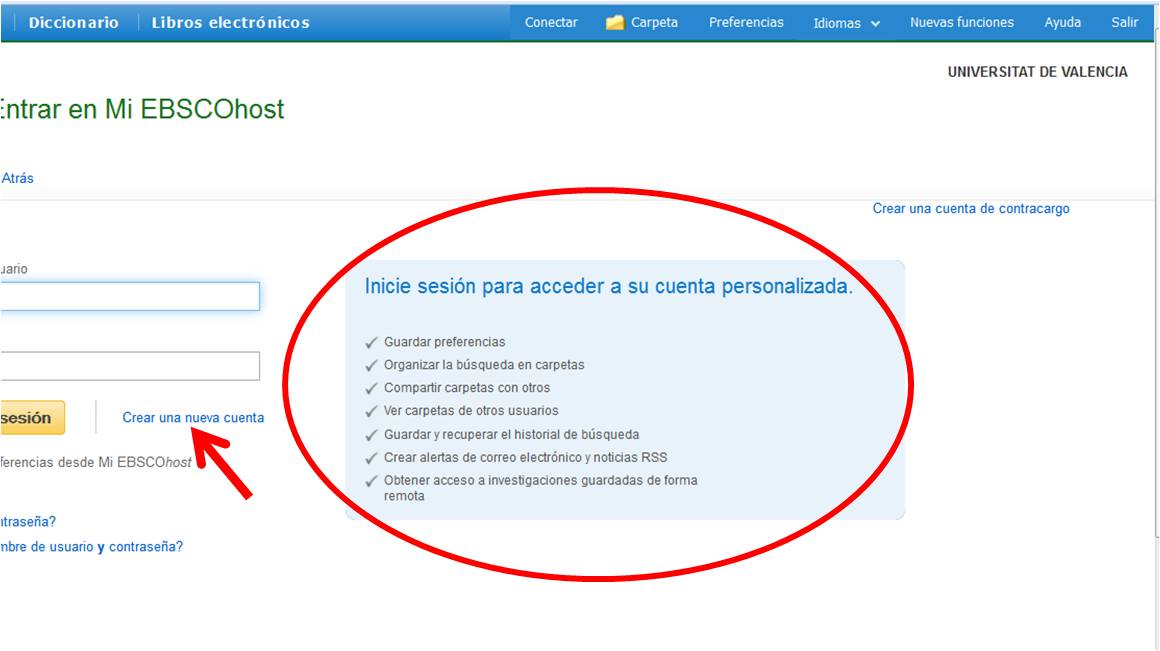Open Libros electrónicos in top bar
The width and height of the screenshot is (1160, 651).
tap(231, 23)
